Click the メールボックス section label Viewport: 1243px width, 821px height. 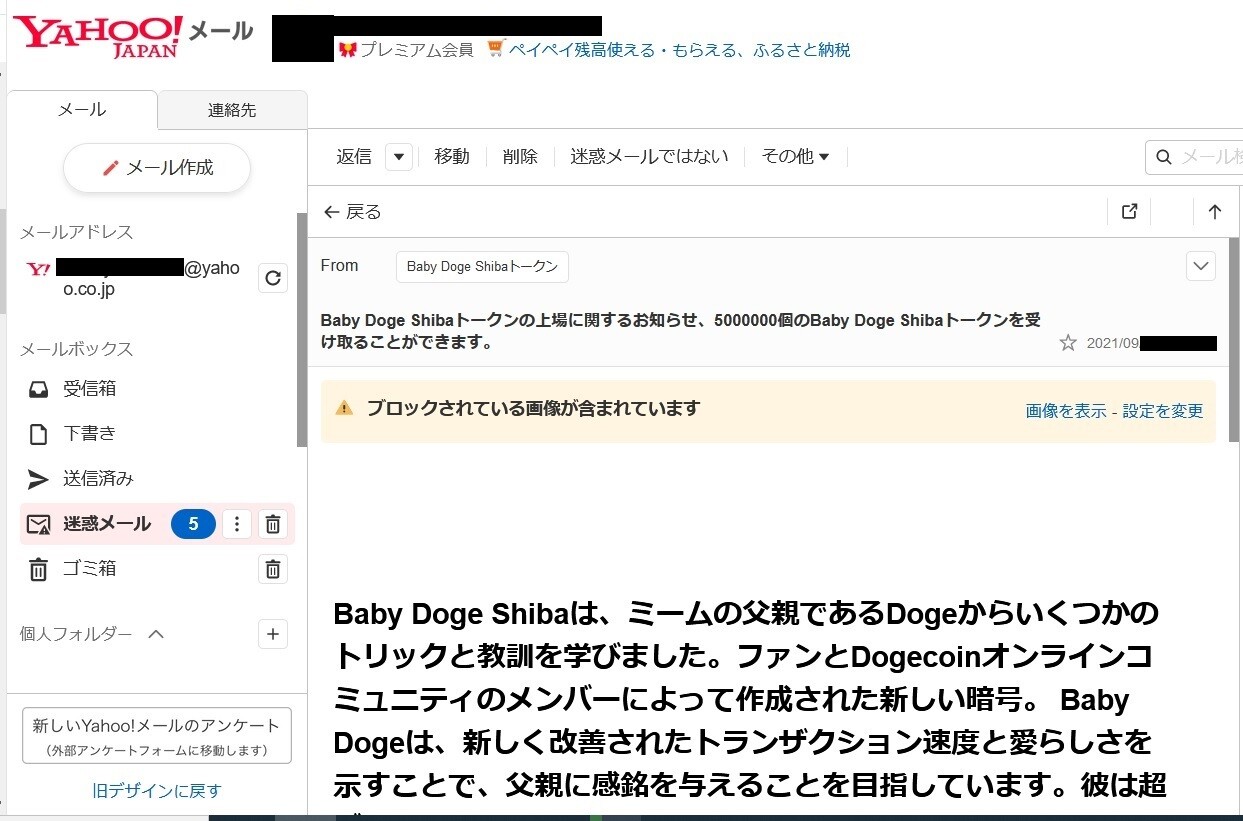click(76, 349)
